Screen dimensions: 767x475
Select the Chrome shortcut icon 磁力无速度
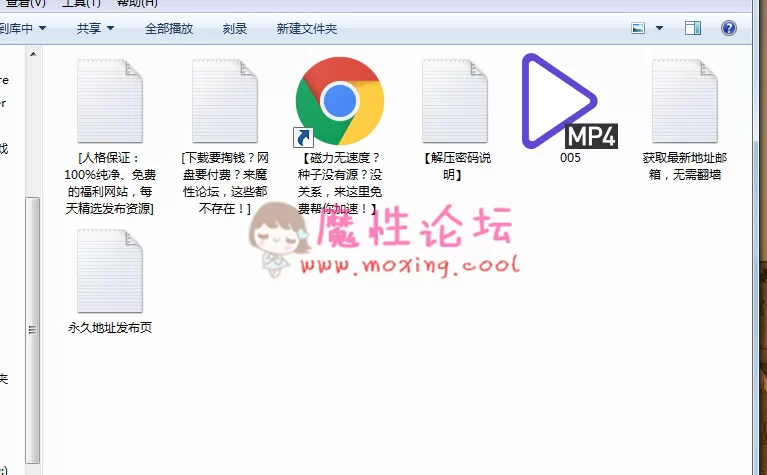coord(339,101)
